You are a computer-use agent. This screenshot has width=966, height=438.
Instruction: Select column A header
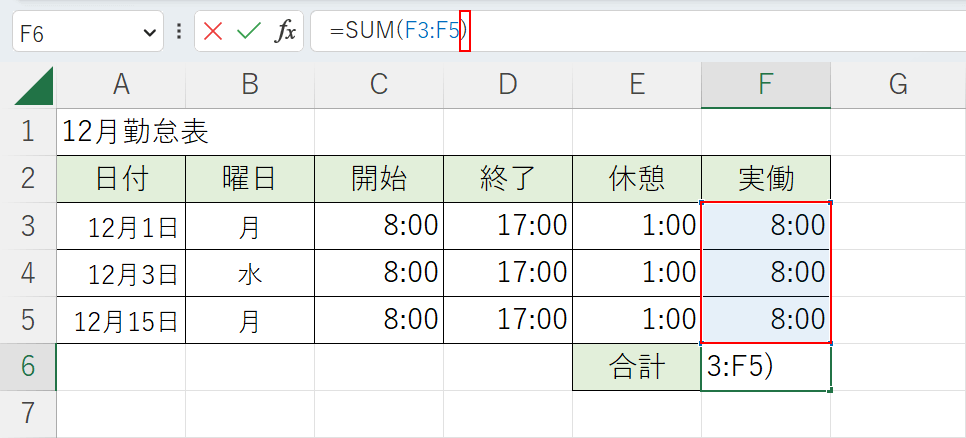coord(121,85)
